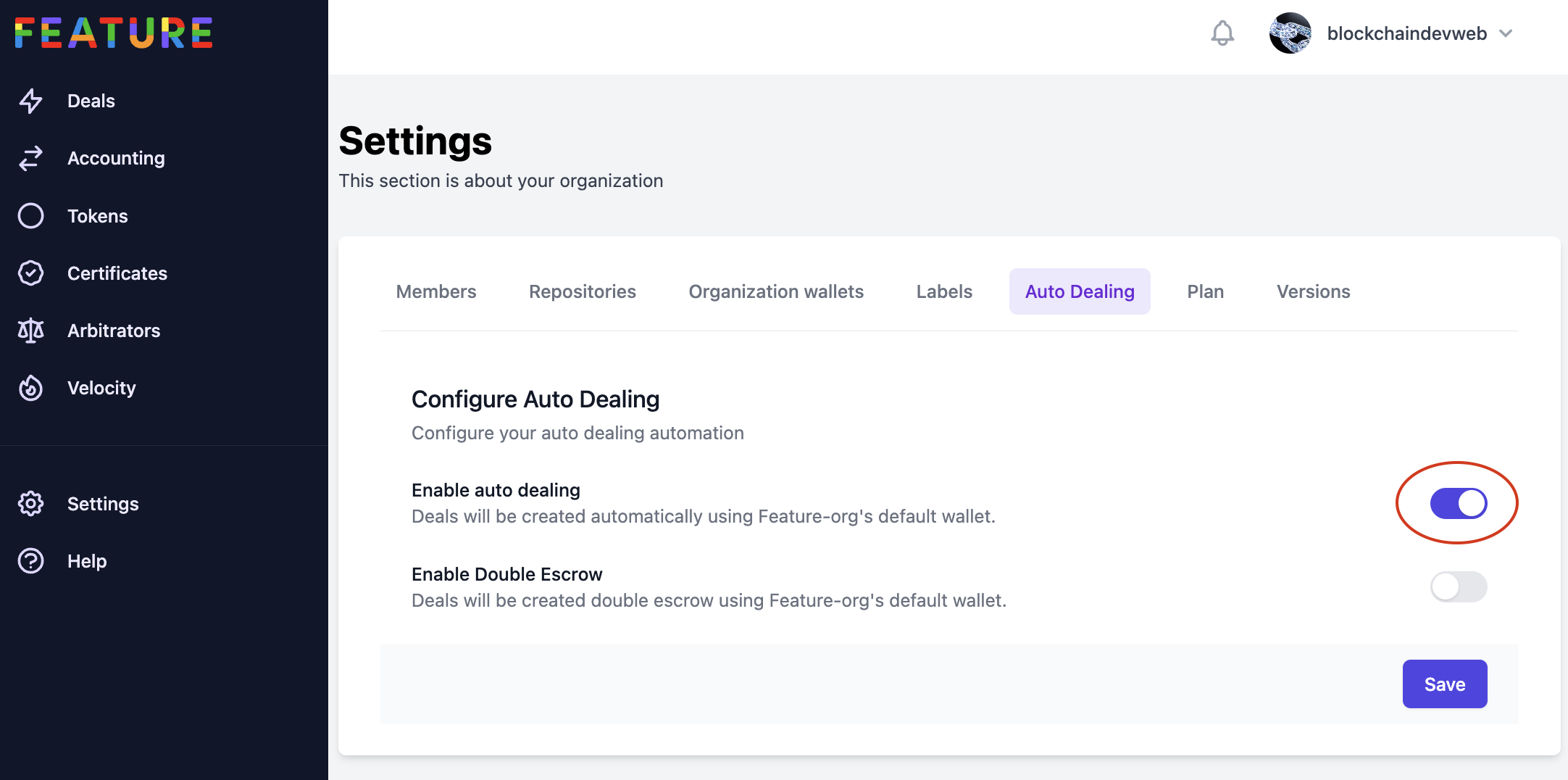Open Arbitrators via the scales icon
The height and width of the screenshot is (780, 1568).
tap(31, 331)
